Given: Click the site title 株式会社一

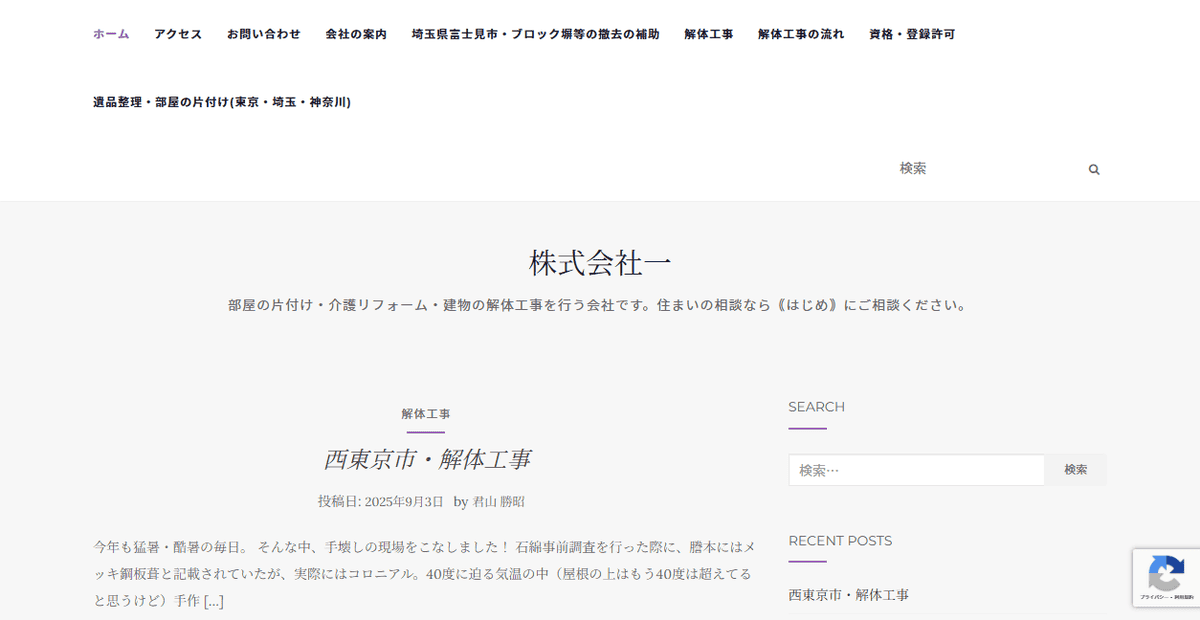Looking at the screenshot, I should pos(600,263).
